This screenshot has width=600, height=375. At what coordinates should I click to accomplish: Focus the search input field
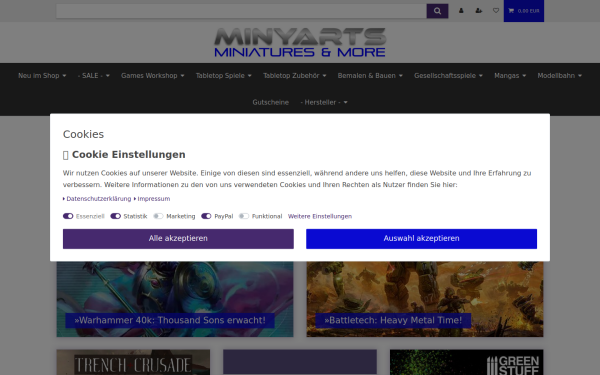click(241, 11)
